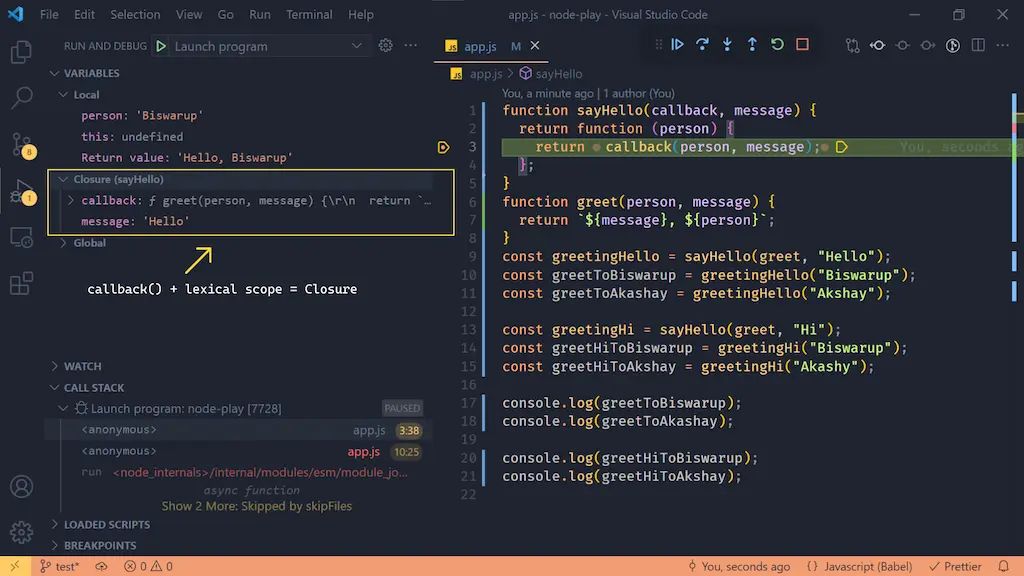Open the Search view in activity bar
This screenshot has width=1024, height=576.
point(22,98)
